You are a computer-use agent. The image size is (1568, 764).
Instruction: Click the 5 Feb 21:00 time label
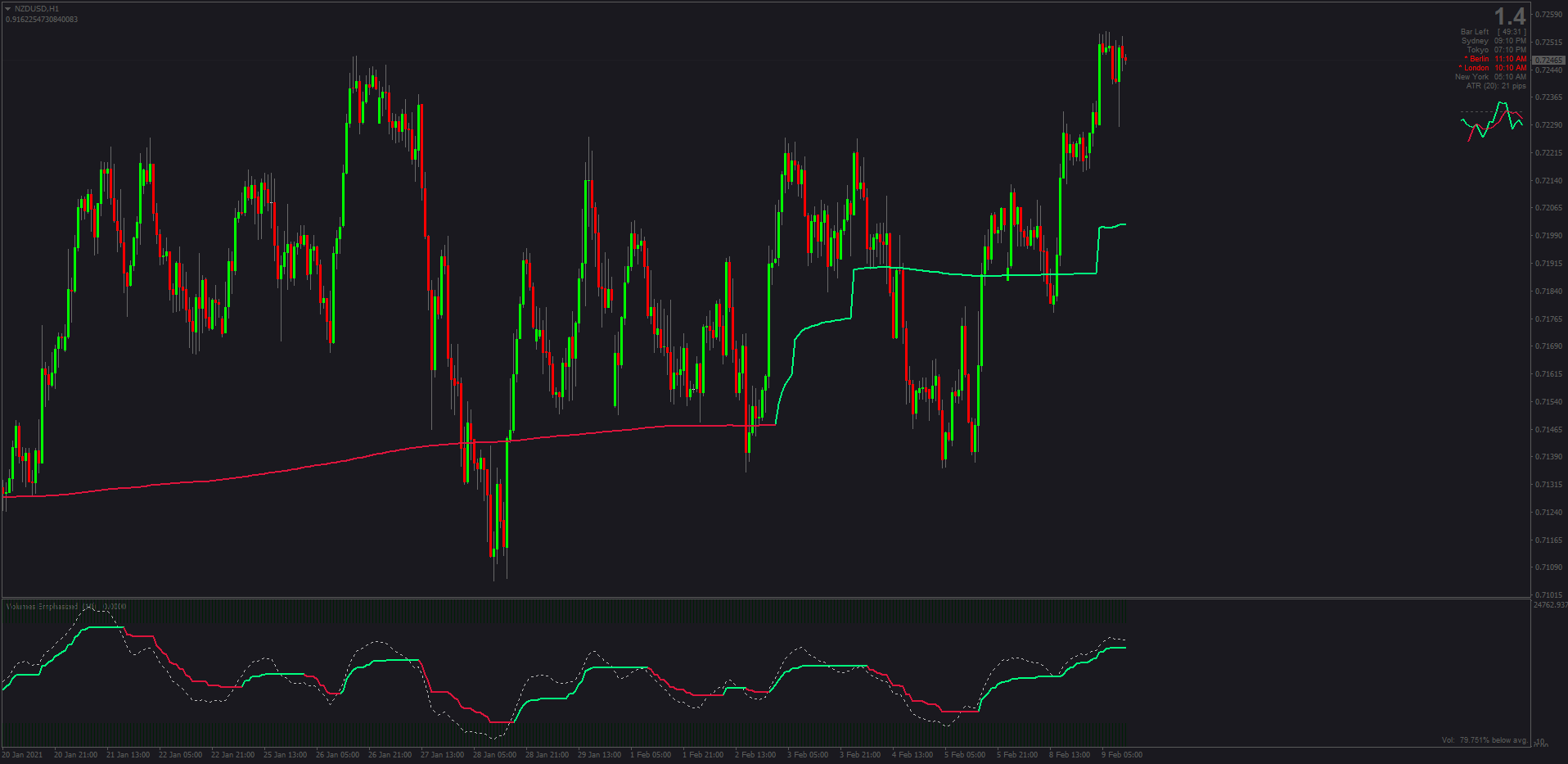click(1017, 755)
